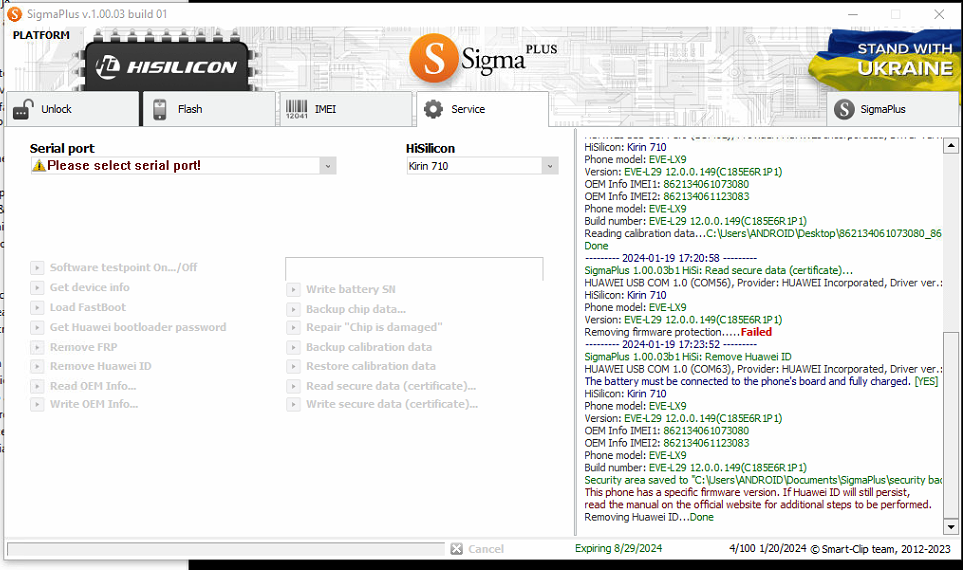Click arrow icon beside Write OEM Info

tap(37, 405)
